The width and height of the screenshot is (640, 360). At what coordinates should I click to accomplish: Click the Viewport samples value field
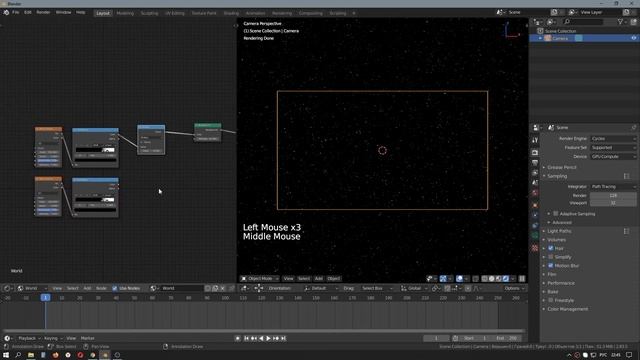pyautogui.click(x=613, y=203)
